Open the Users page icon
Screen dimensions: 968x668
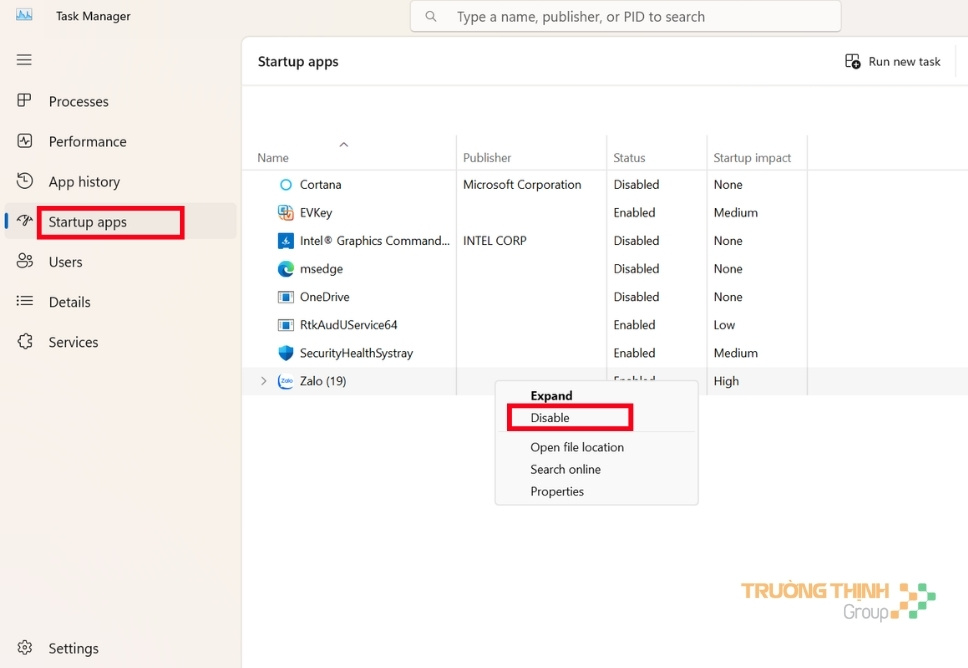(26, 261)
